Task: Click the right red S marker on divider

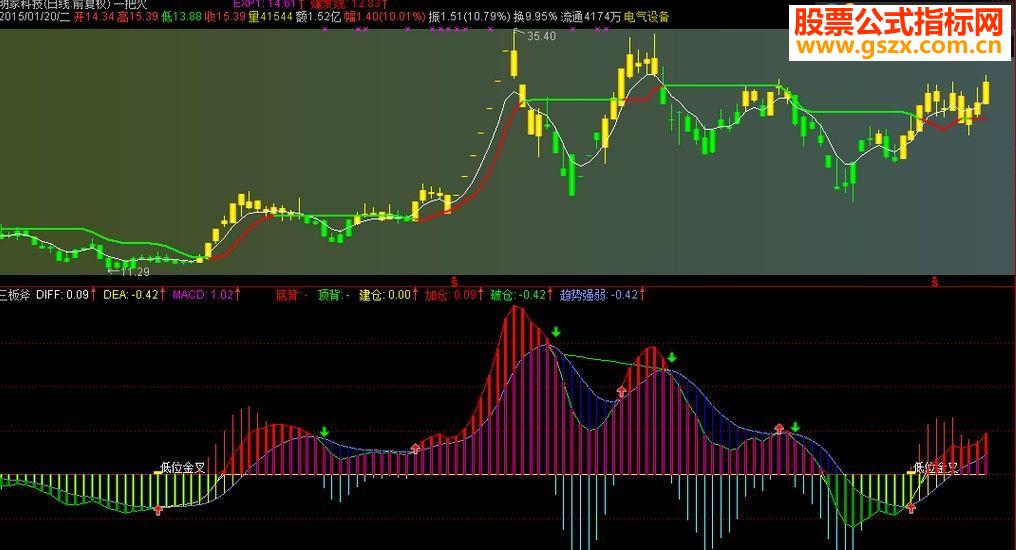Action: pos(934,282)
